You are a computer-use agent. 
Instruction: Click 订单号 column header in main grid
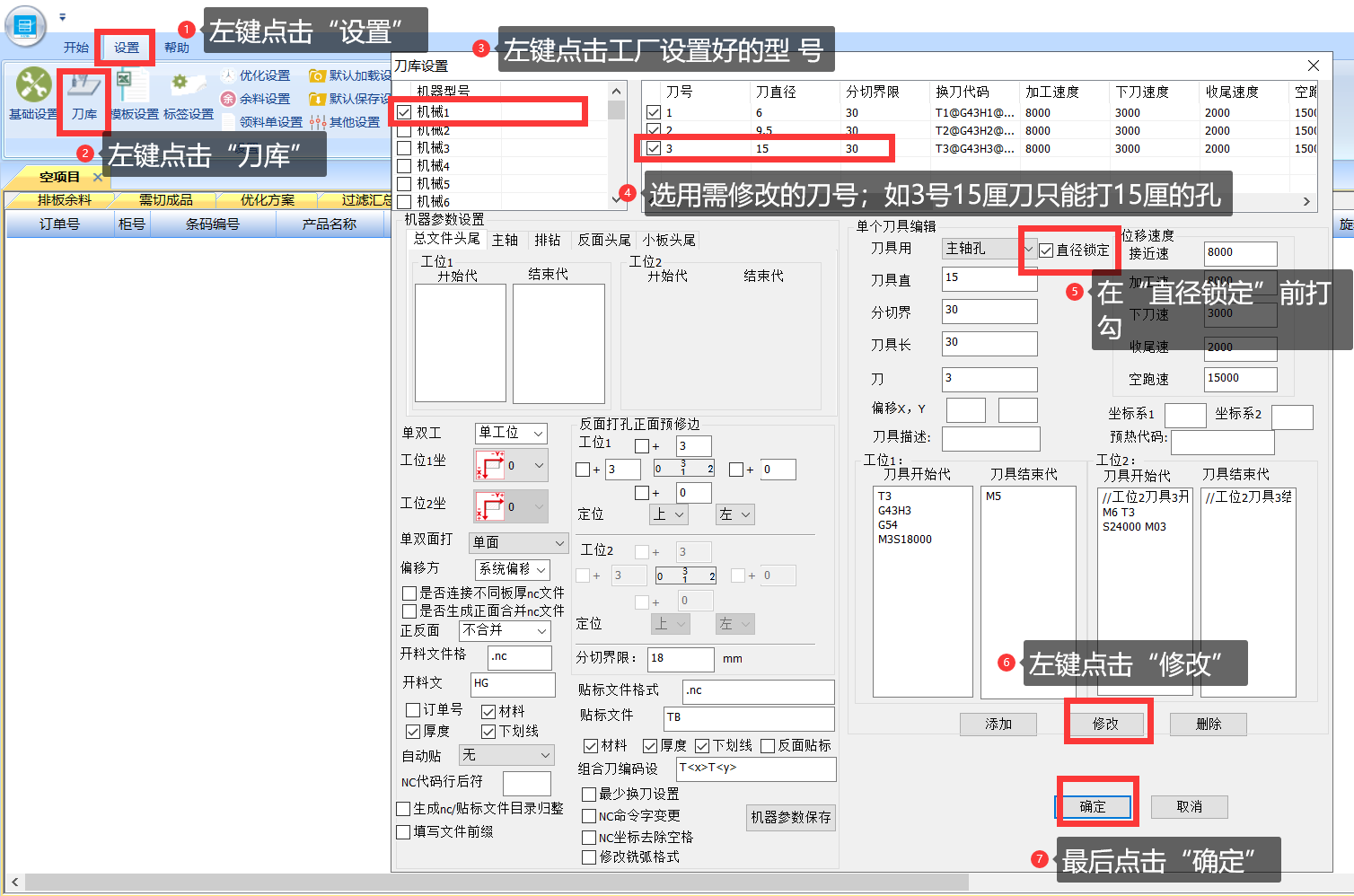coord(59,224)
